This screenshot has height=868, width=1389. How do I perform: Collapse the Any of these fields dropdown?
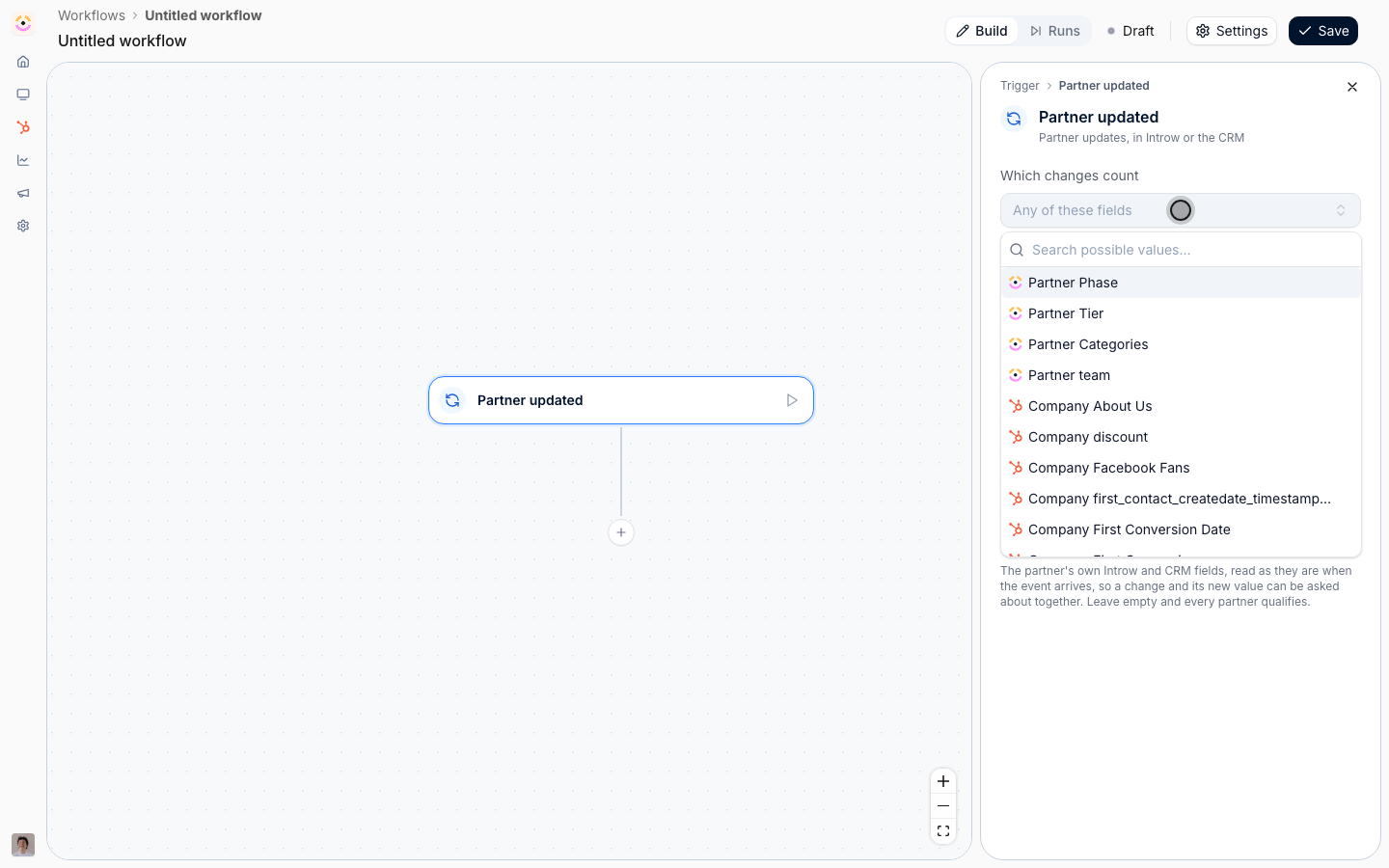click(x=1181, y=210)
